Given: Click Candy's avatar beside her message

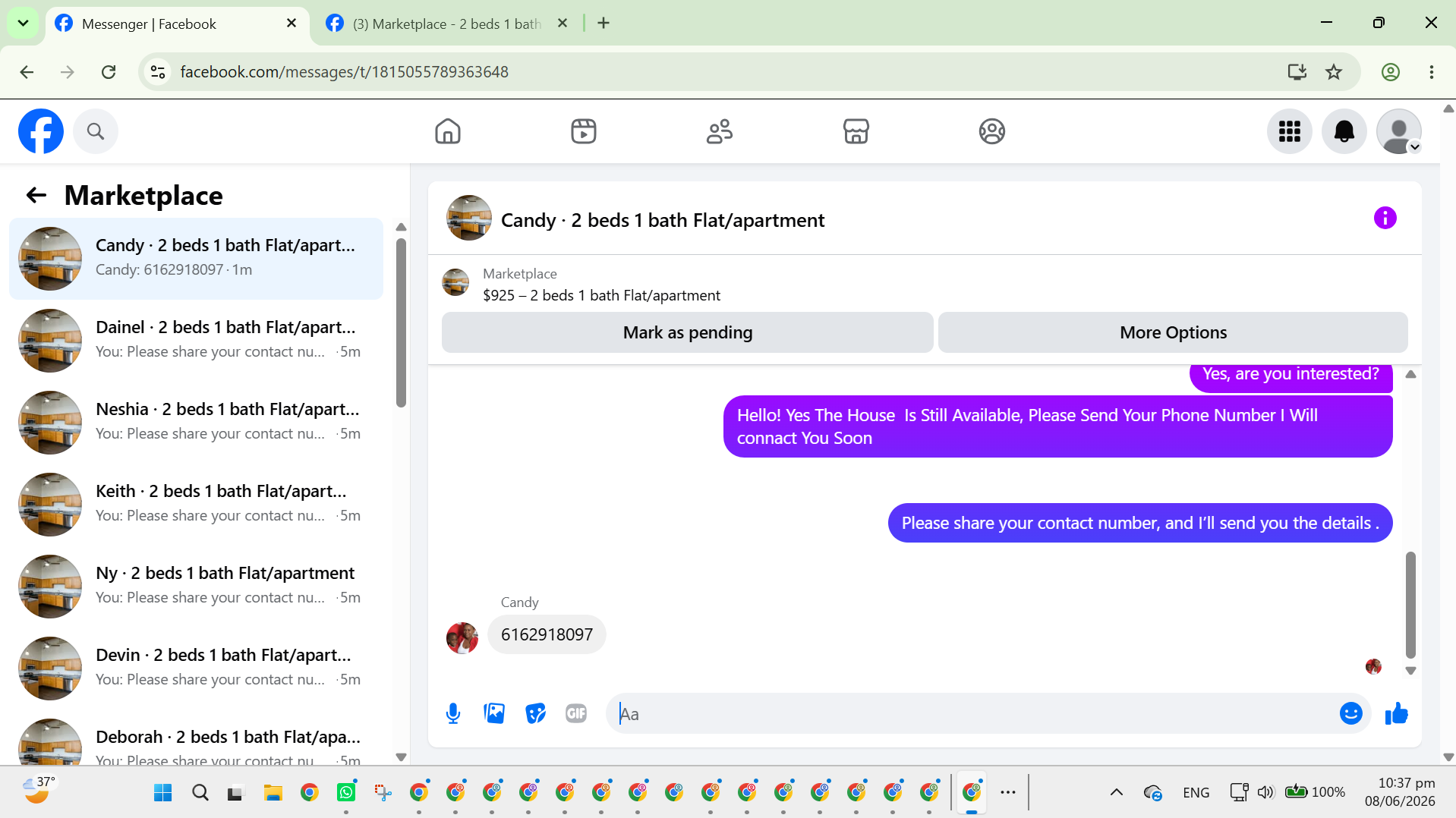Looking at the screenshot, I should click(462, 638).
